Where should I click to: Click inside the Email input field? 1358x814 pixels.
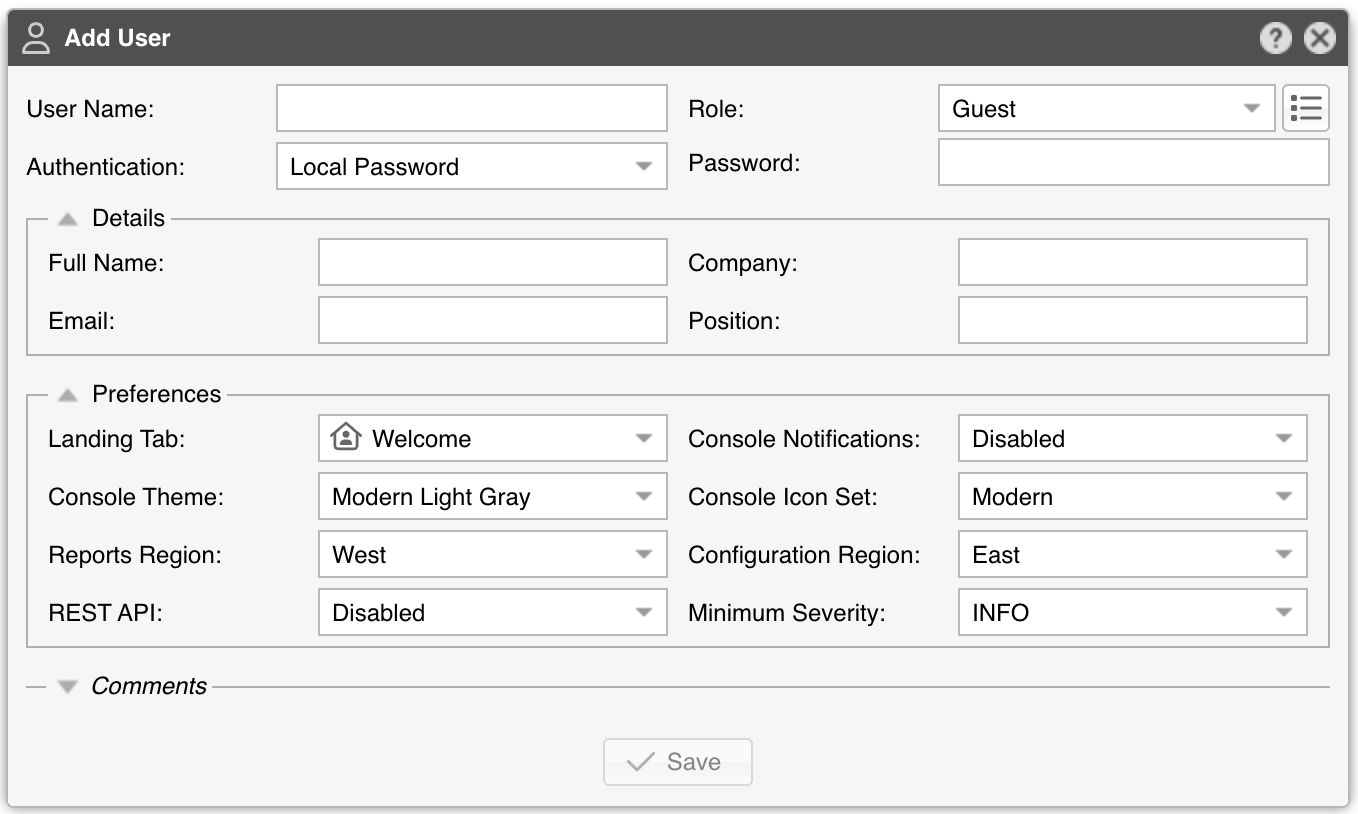pyautogui.click(x=492, y=319)
